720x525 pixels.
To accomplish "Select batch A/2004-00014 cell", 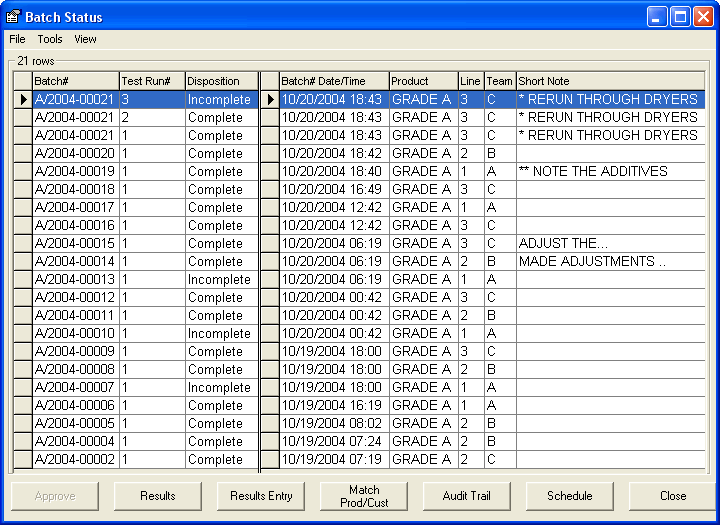I will [76, 261].
